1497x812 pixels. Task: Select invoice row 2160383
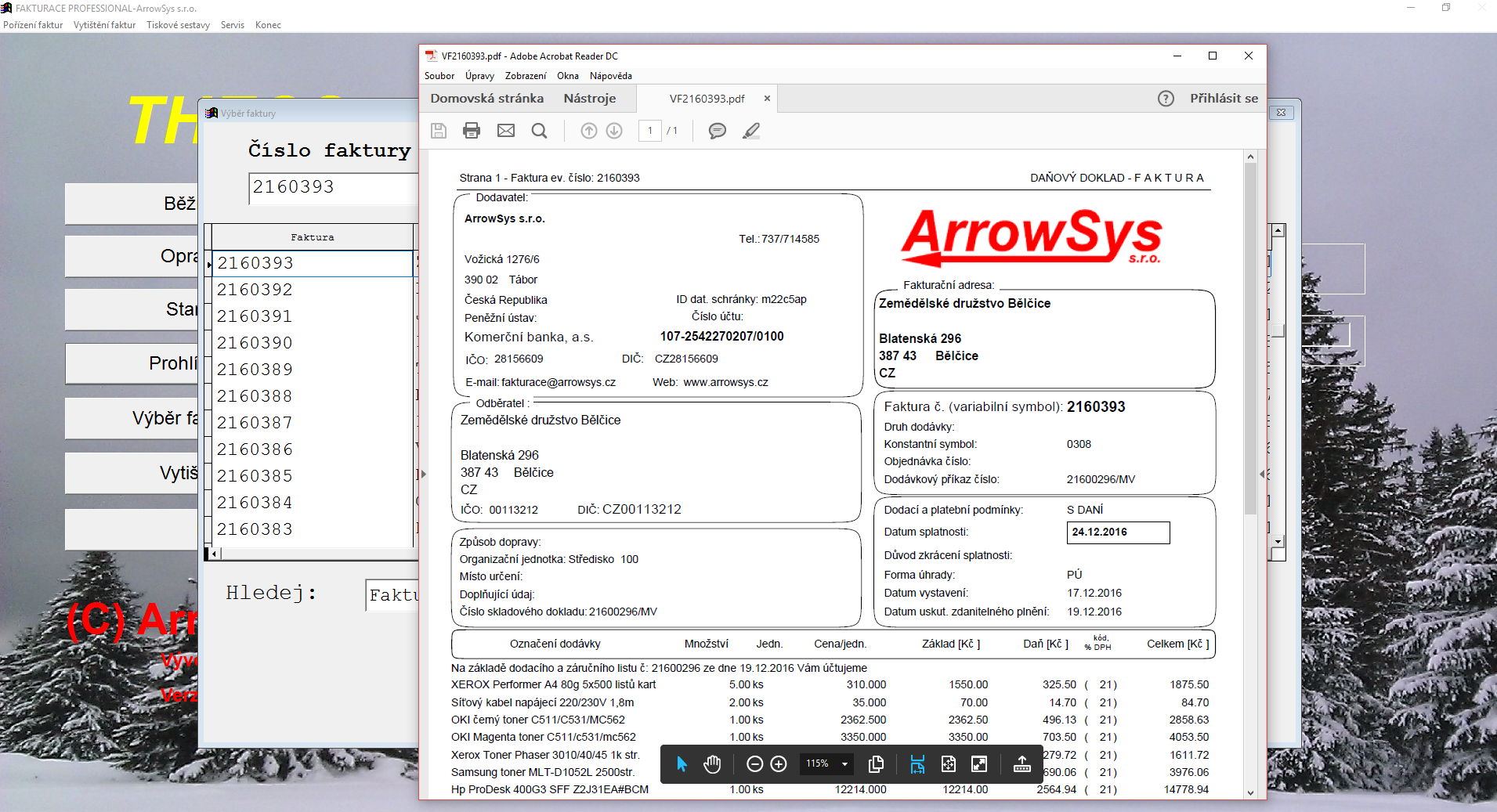313,529
